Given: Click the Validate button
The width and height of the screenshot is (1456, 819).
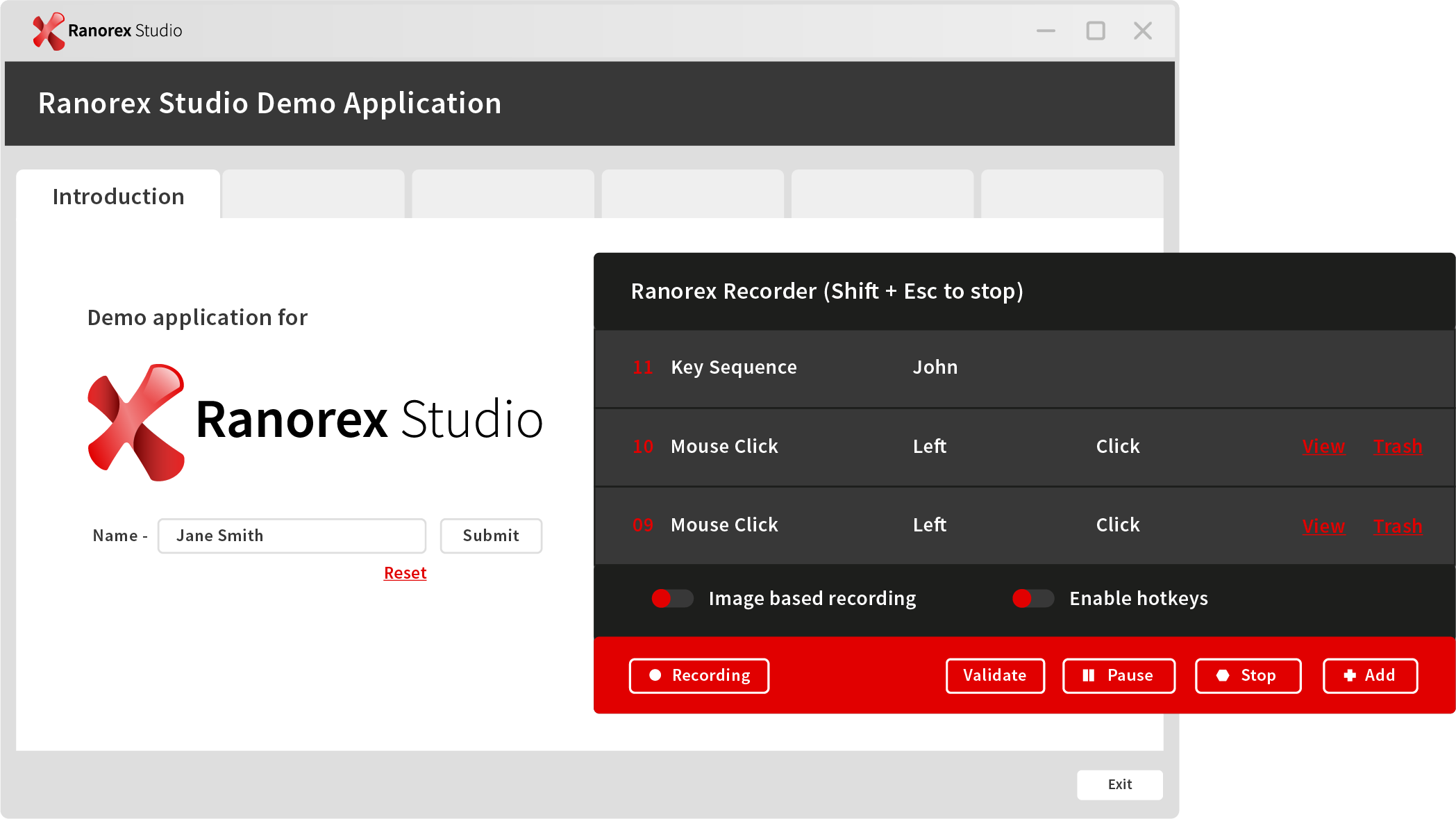Looking at the screenshot, I should 995,676.
